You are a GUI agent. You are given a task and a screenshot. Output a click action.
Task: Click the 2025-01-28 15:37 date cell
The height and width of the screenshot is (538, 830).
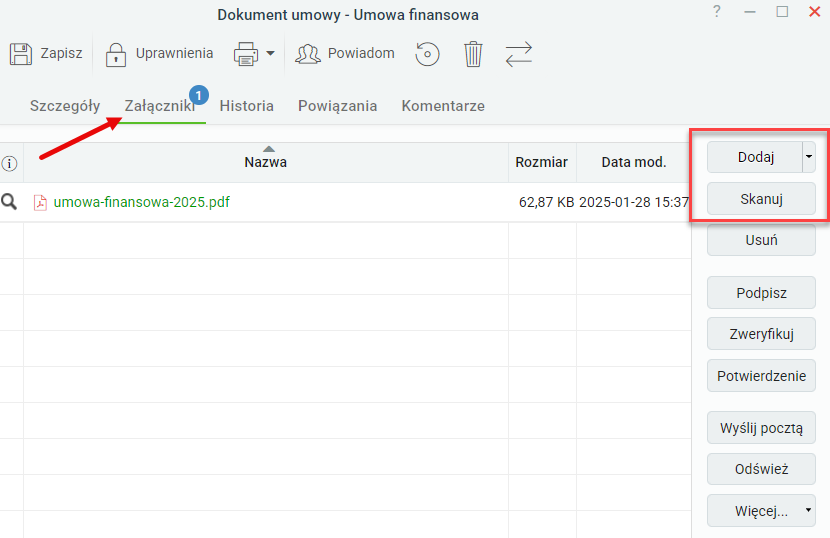coord(634,202)
